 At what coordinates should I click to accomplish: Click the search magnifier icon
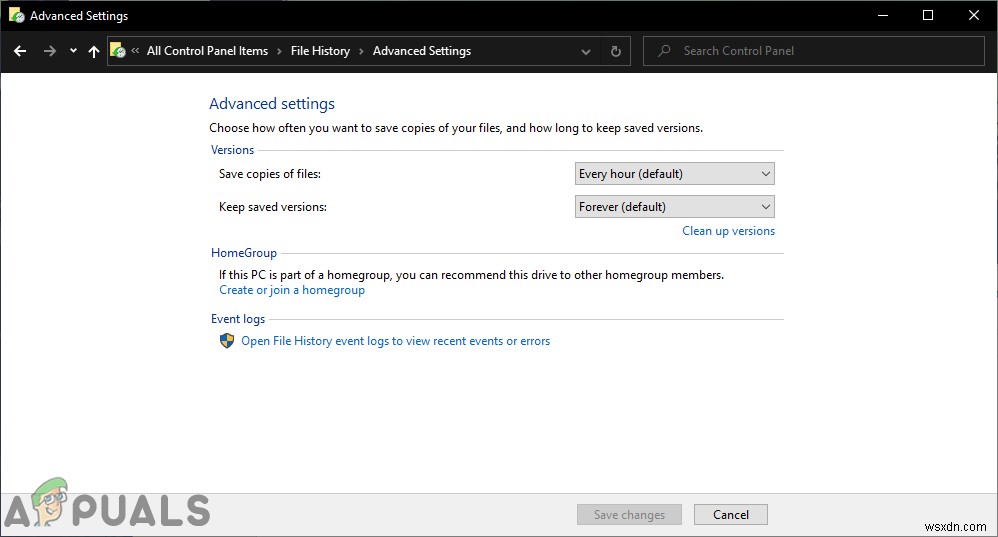[x=664, y=51]
